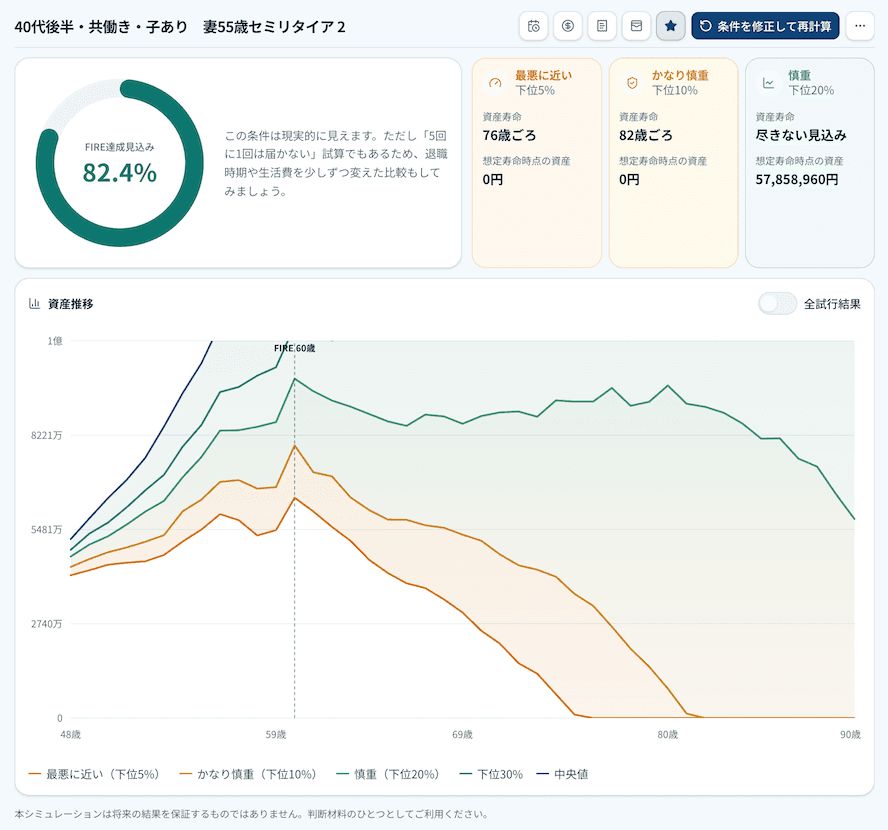Image resolution: width=888 pixels, height=830 pixels.
Task: Click the 90歳 x-axis label
Action: coord(850,734)
